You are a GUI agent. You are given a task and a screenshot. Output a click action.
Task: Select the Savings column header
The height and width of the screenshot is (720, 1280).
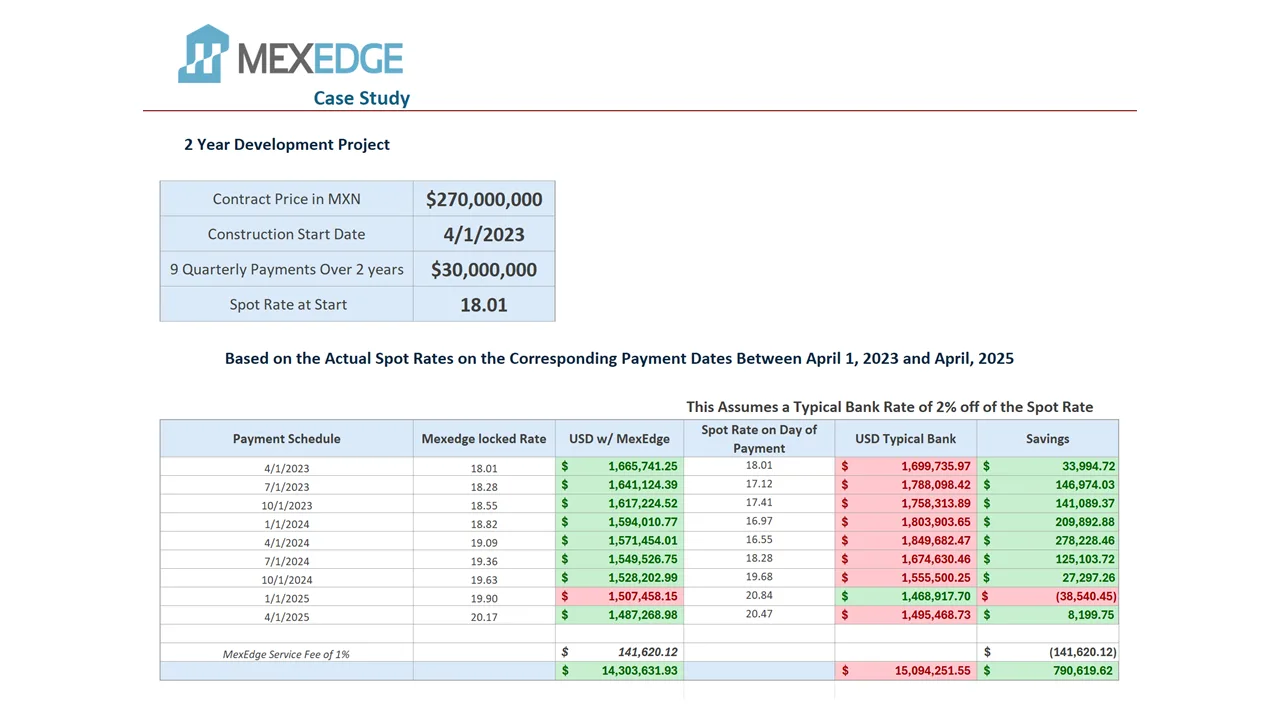(x=1047, y=438)
